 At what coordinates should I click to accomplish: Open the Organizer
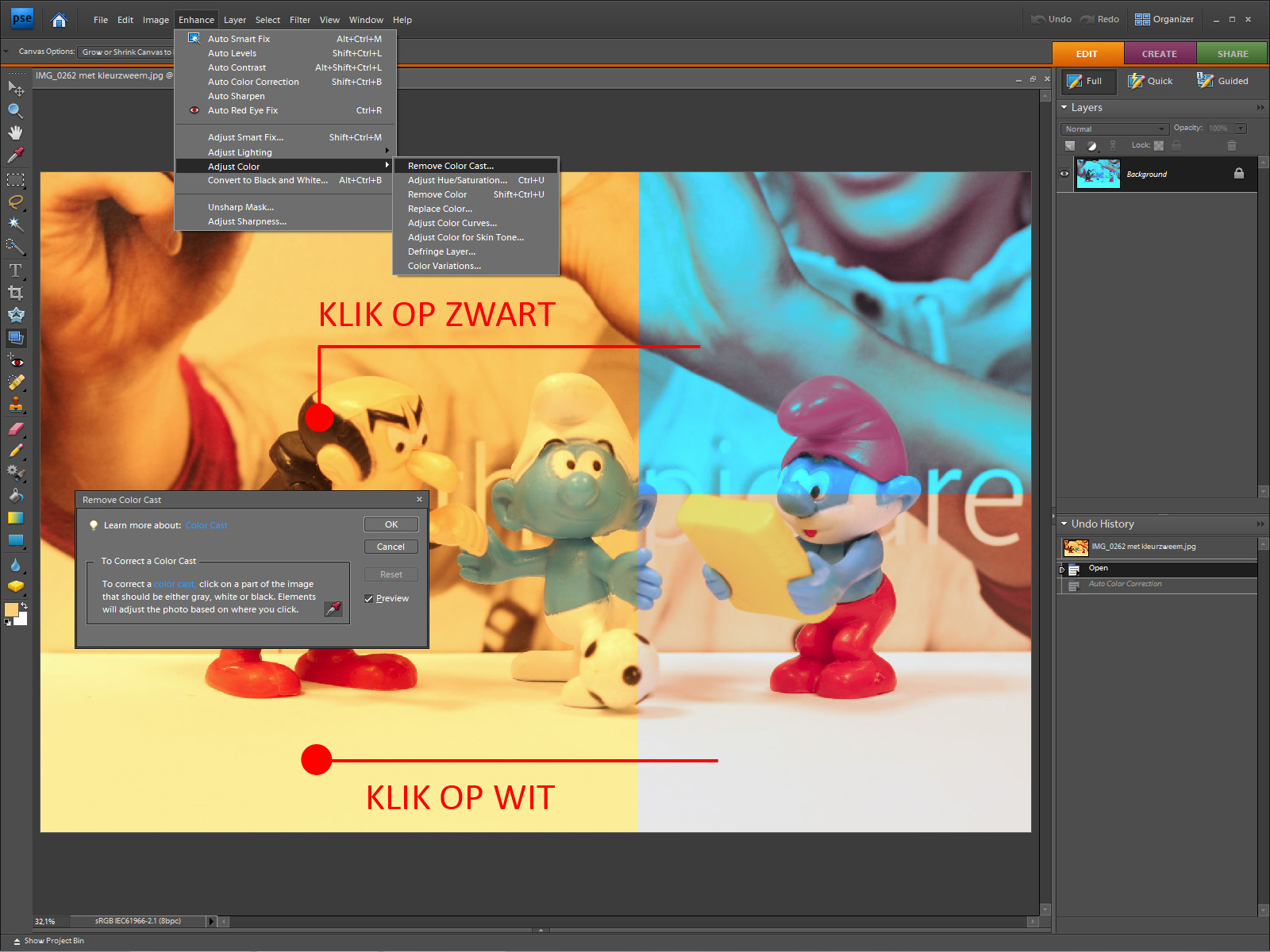[1164, 19]
